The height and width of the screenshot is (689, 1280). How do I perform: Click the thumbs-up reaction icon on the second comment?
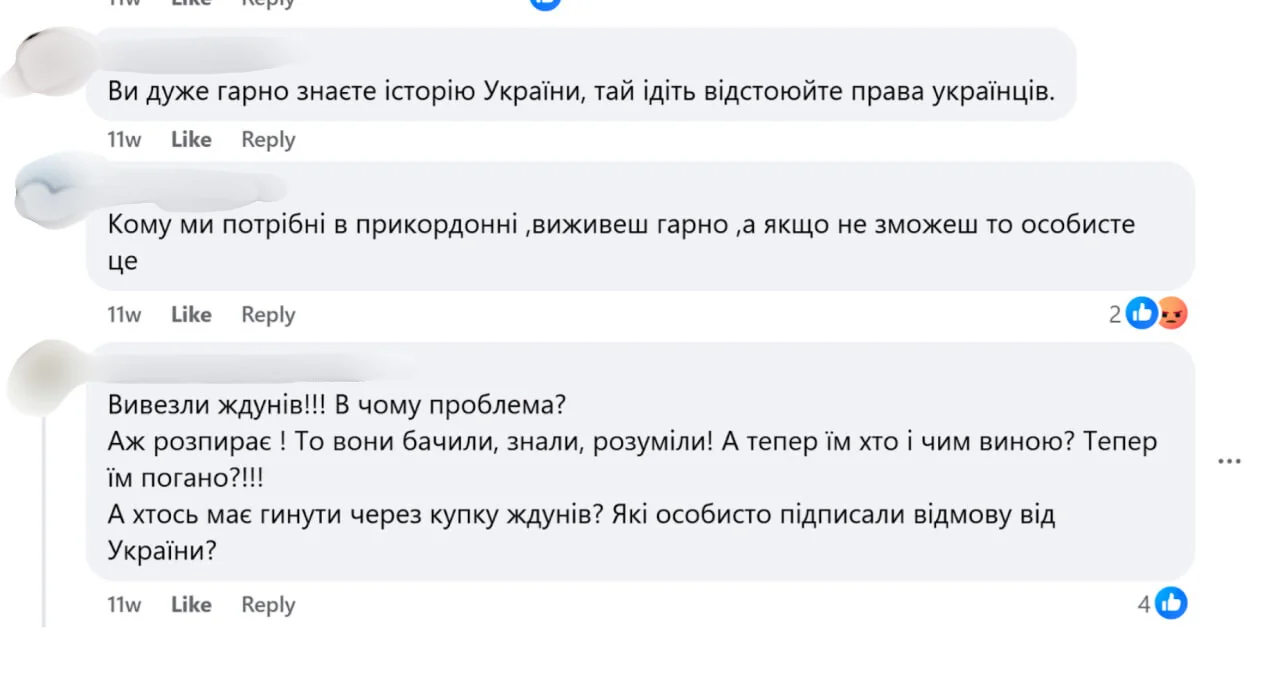coord(1141,313)
